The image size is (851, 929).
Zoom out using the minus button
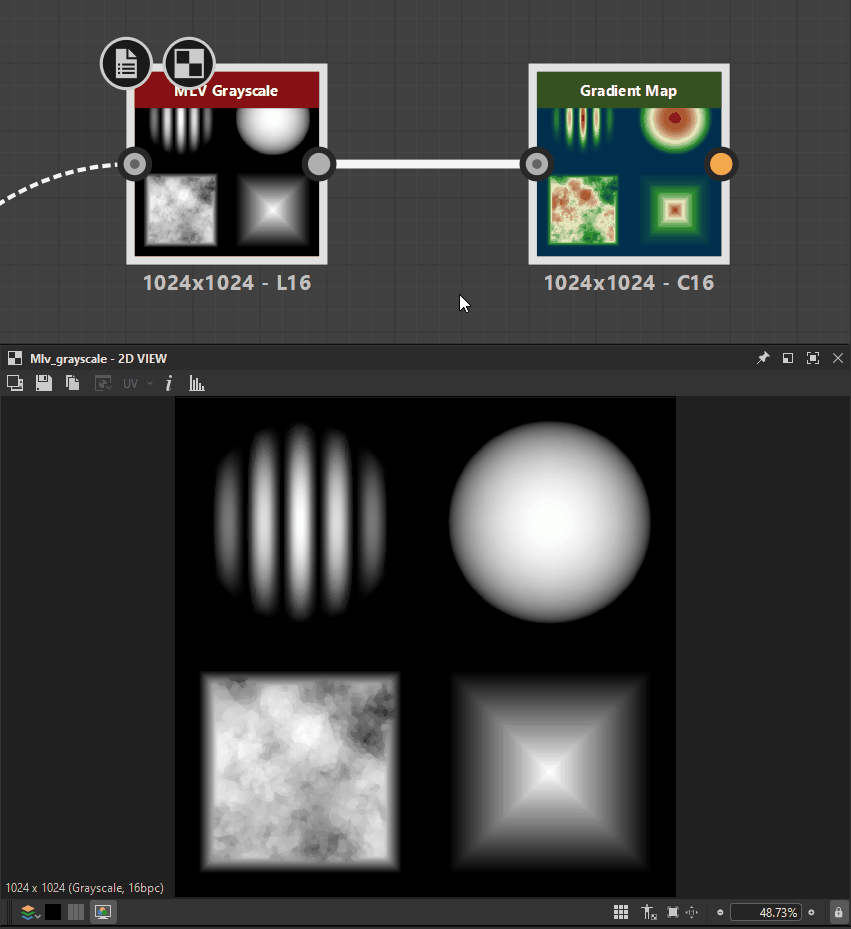(720, 912)
